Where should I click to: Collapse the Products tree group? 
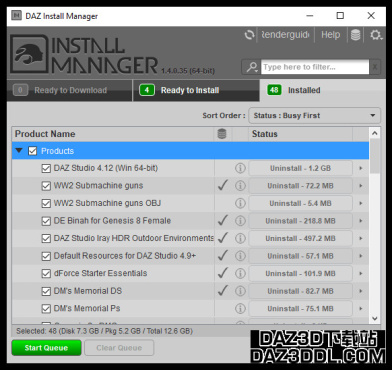coord(19,151)
